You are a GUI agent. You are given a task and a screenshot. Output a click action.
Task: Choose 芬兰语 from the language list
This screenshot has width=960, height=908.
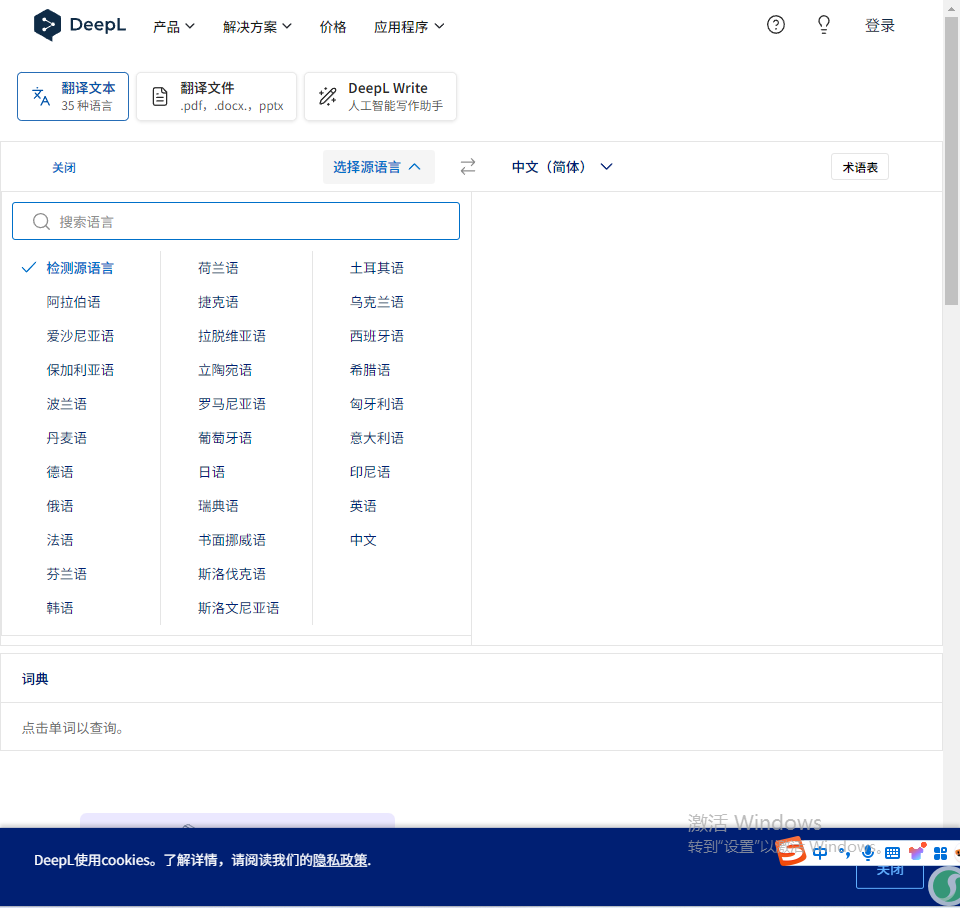click(67, 574)
